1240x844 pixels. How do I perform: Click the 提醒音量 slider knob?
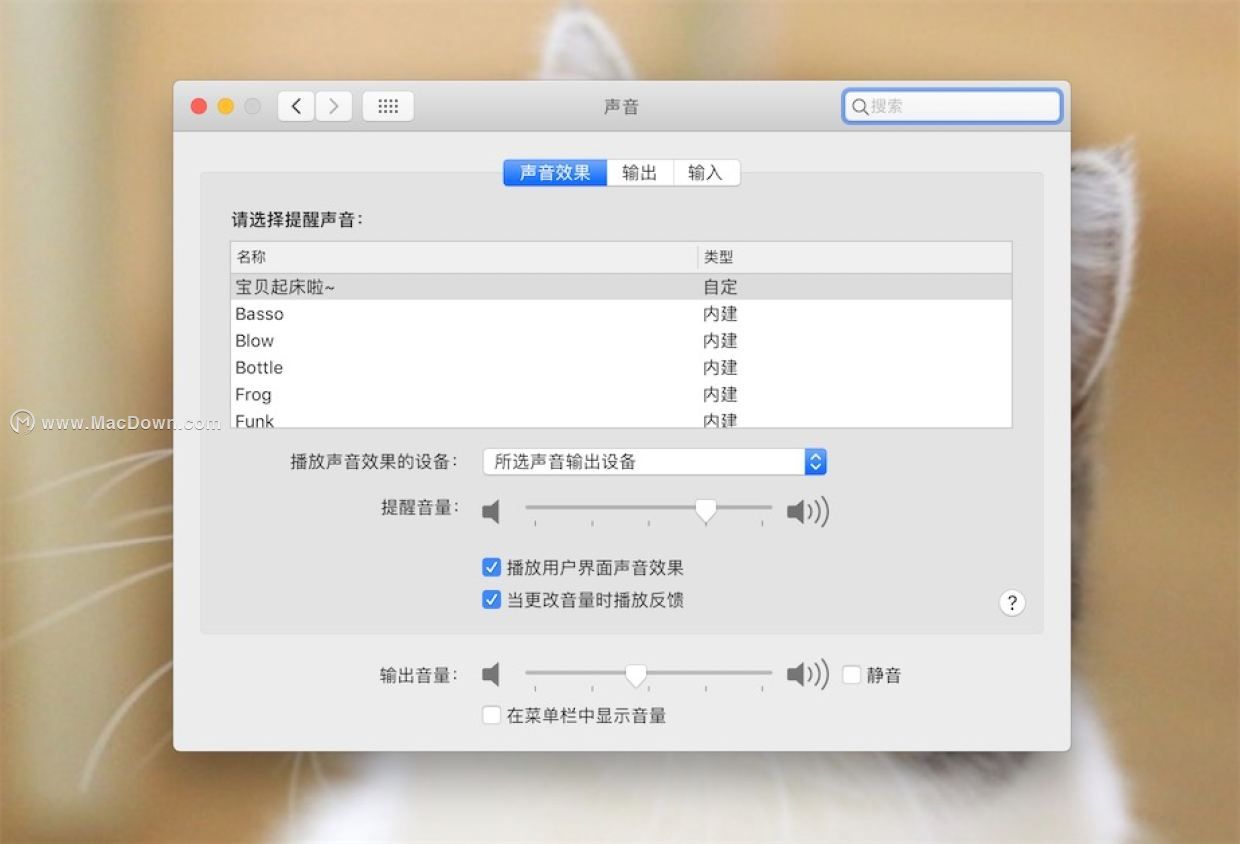pyautogui.click(x=706, y=511)
